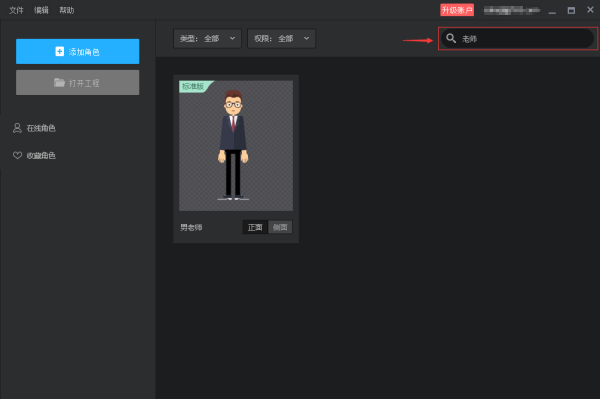Open the 文件 menu

[16, 10]
